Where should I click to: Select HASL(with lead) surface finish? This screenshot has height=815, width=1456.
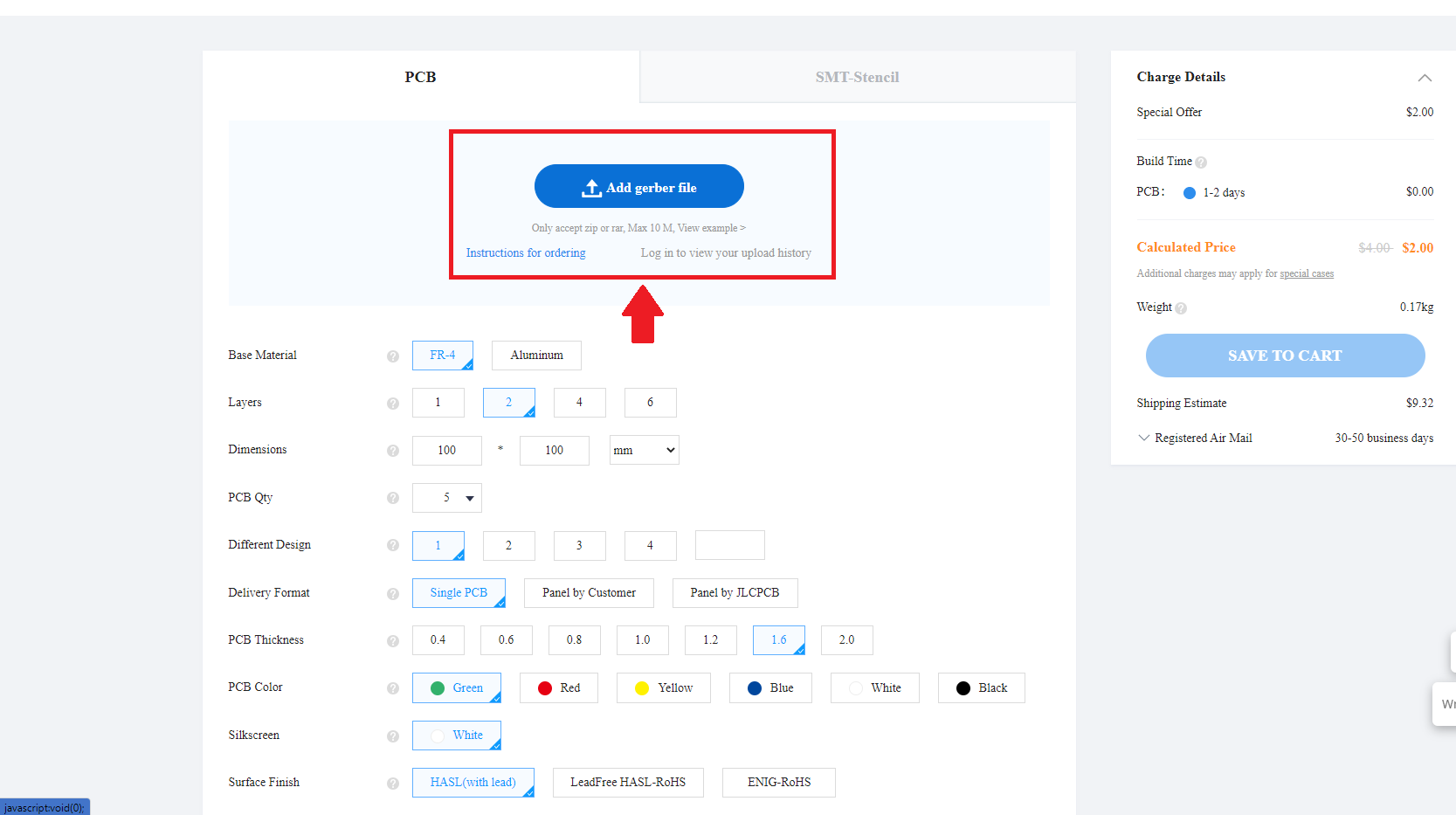point(473,783)
